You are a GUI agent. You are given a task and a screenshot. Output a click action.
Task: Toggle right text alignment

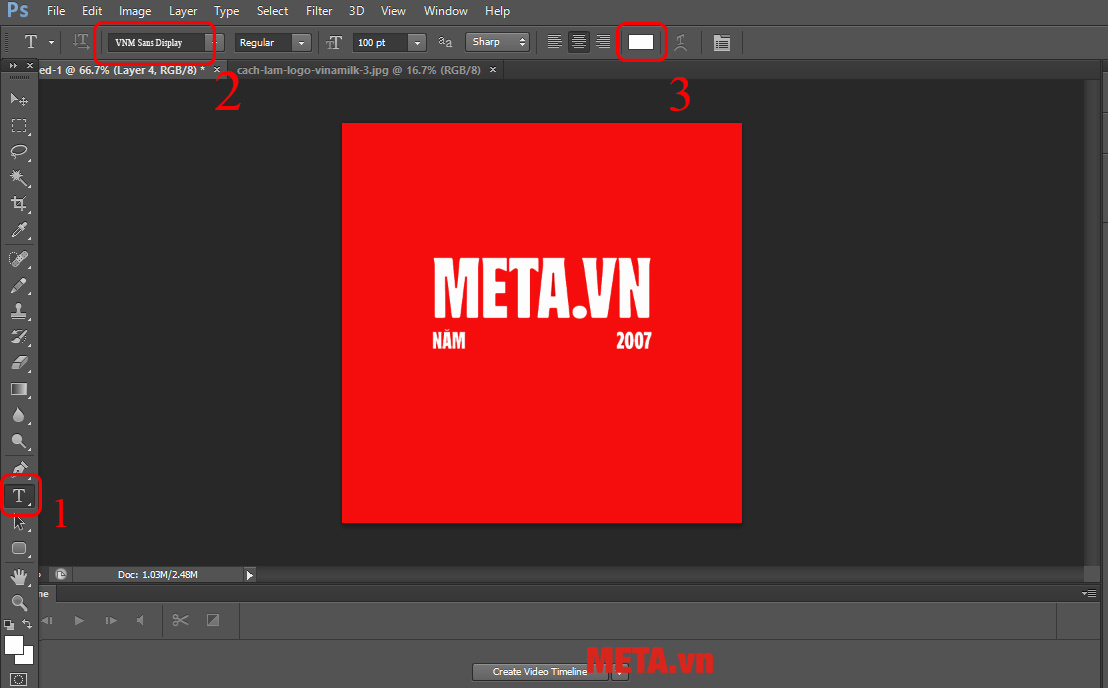pos(603,42)
